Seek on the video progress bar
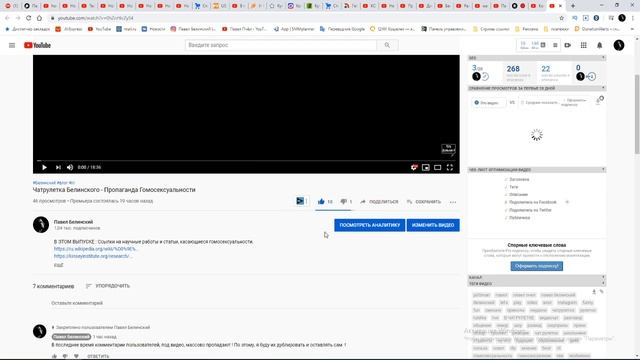 point(246,160)
